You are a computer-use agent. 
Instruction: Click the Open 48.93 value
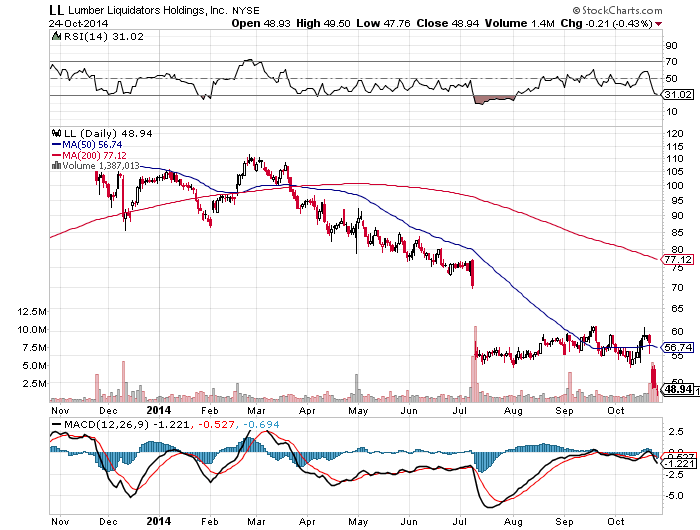pos(261,23)
